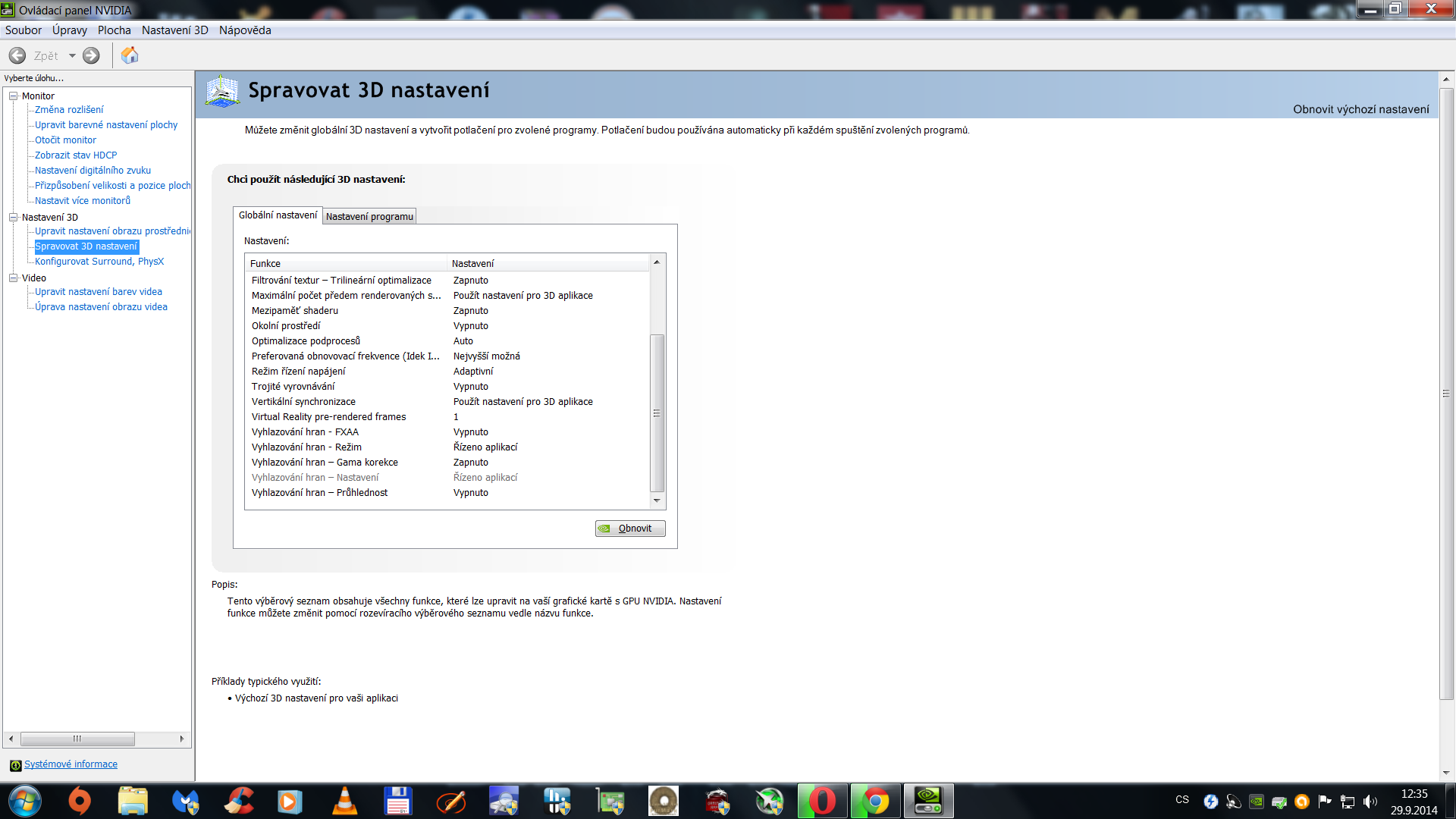The width and height of the screenshot is (1456, 819).
Task: Open the Nápověda menu
Action: pyautogui.click(x=245, y=30)
